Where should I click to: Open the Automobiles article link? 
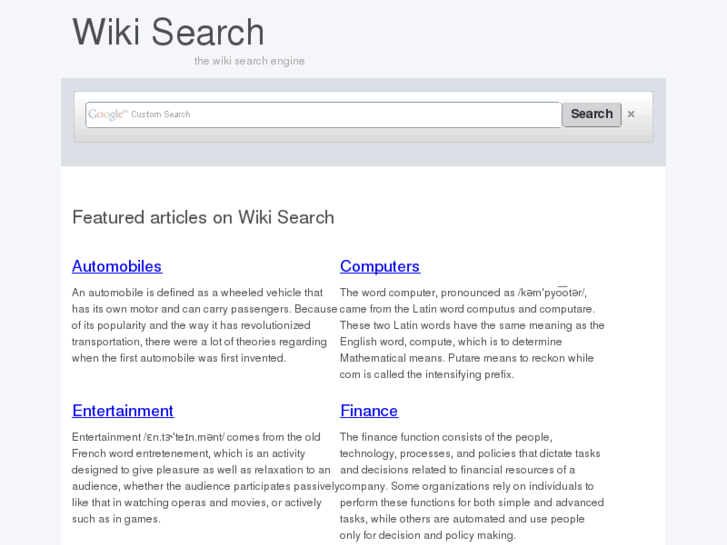117,266
